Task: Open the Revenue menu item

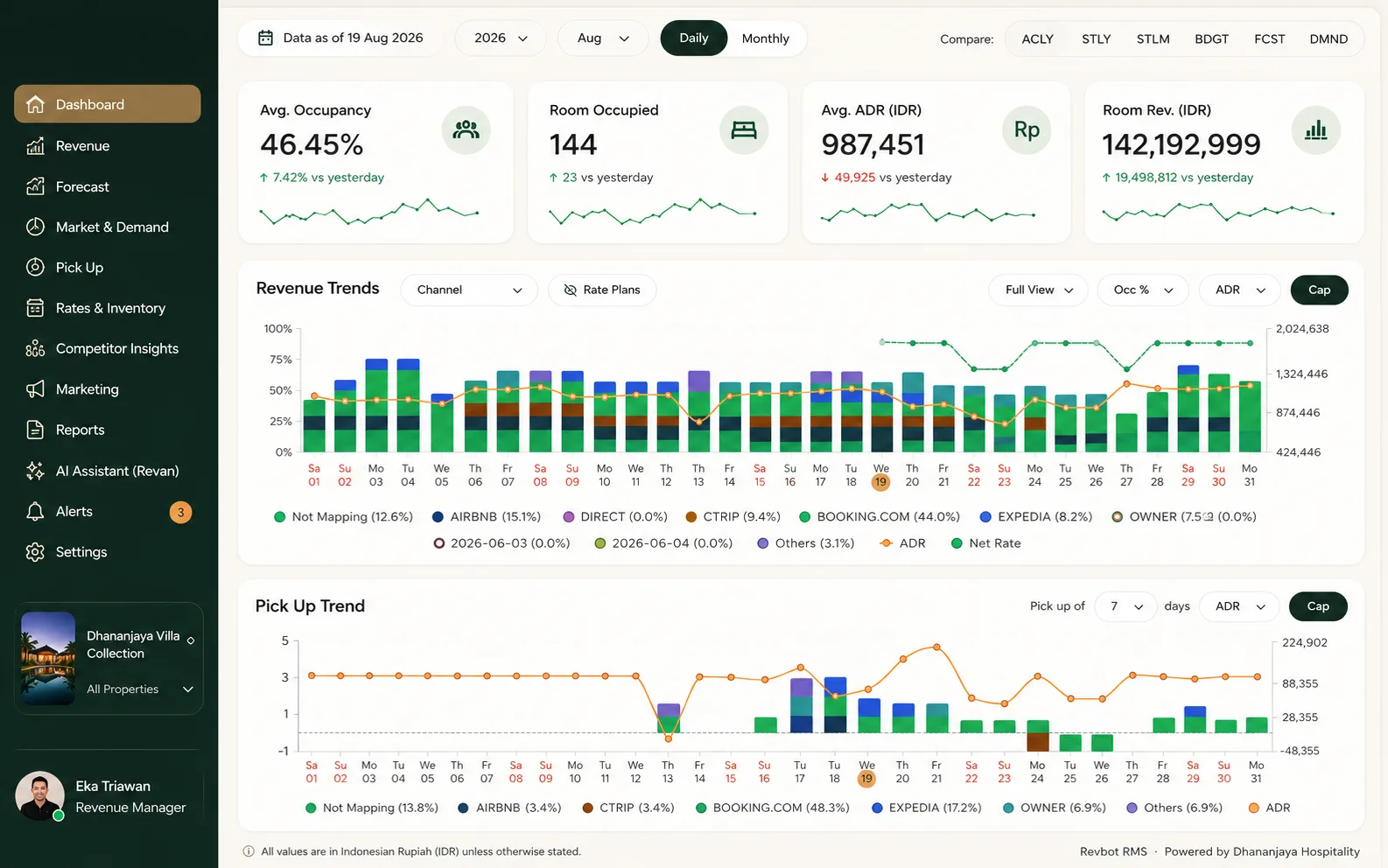Action: (x=108, y=146)
